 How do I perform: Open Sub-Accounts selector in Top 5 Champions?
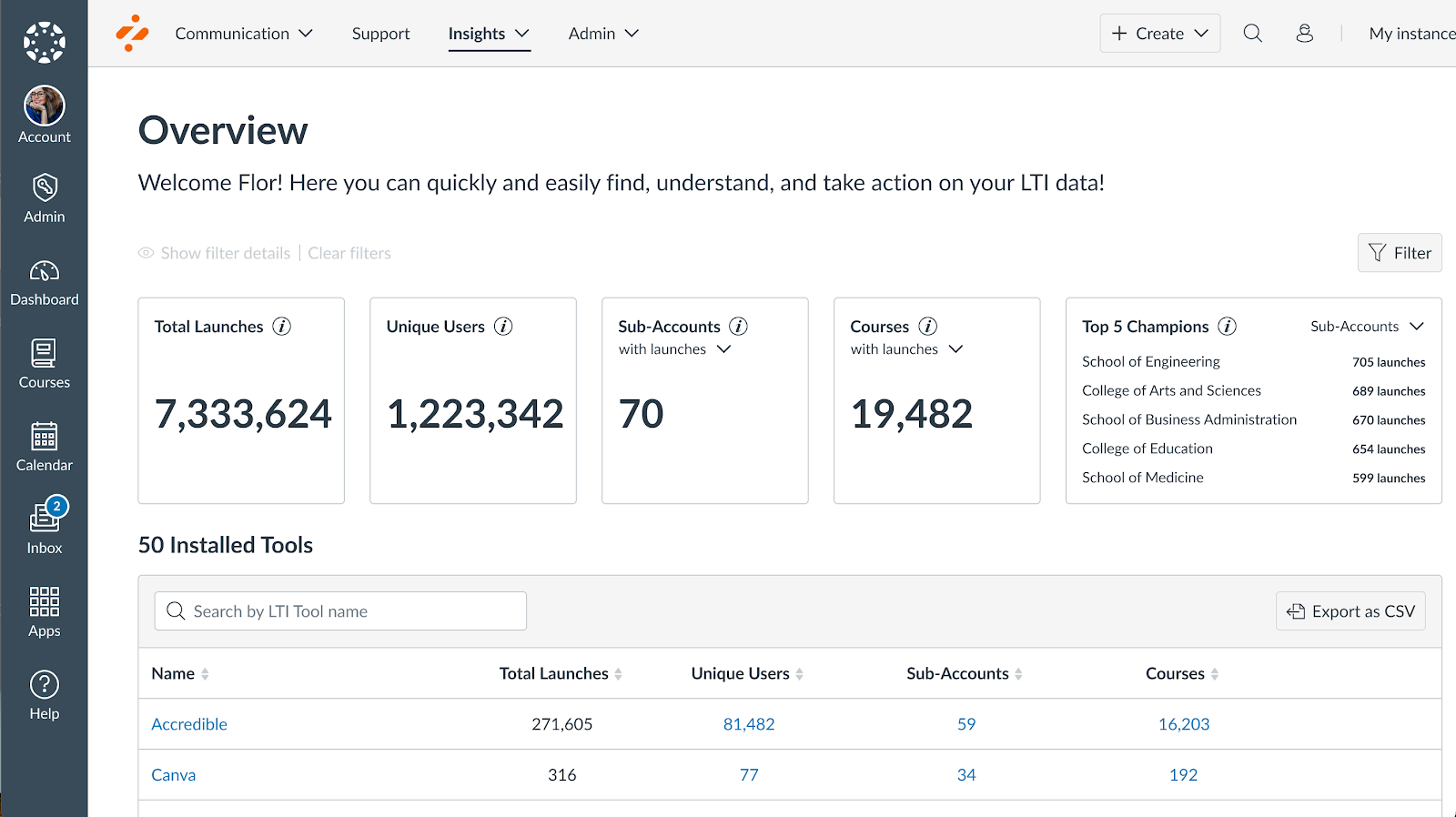1366,327
